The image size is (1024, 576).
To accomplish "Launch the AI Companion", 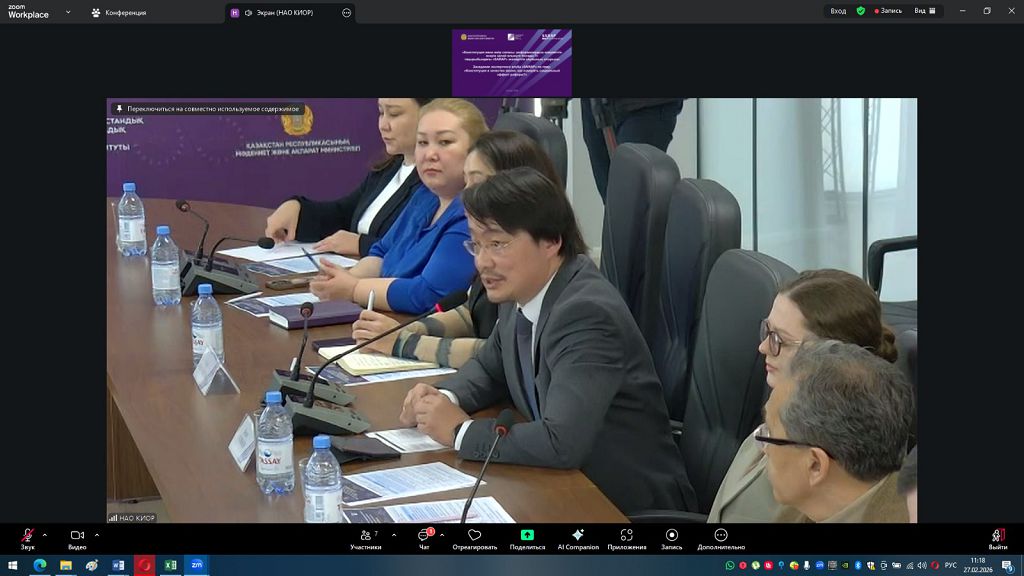I will pos(578,537).
